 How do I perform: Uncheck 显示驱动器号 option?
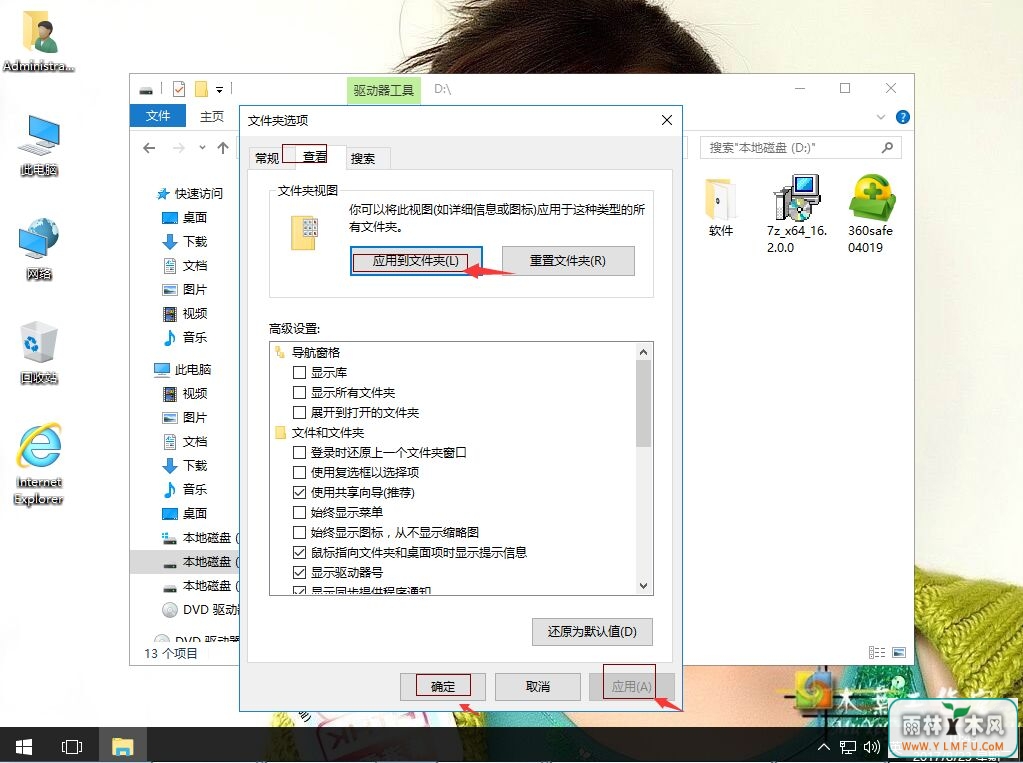[x=299, y=572]
